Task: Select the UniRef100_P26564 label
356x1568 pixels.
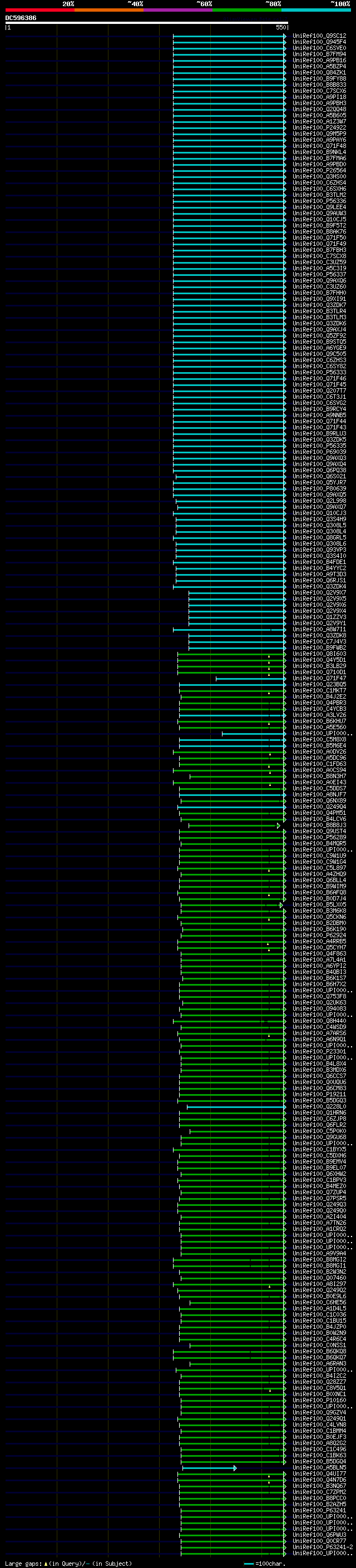Action: [x=319, y=170]
